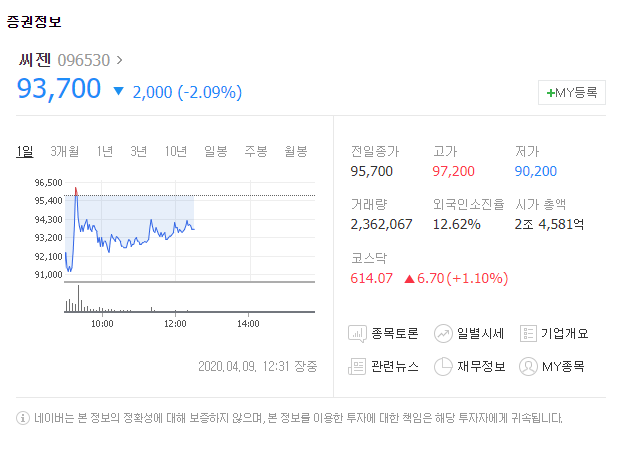Click the blue down-triangle price change icon

(x=118, y=91)
